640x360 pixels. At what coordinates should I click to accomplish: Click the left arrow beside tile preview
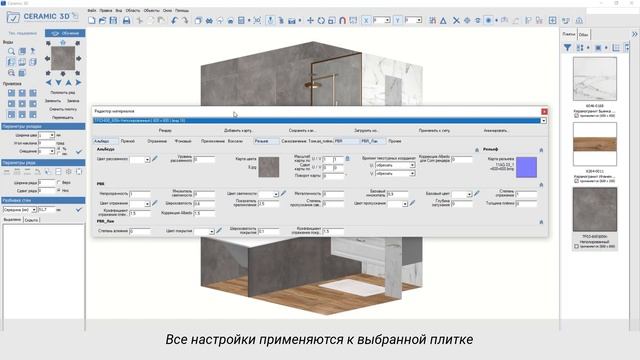point(47,58)
